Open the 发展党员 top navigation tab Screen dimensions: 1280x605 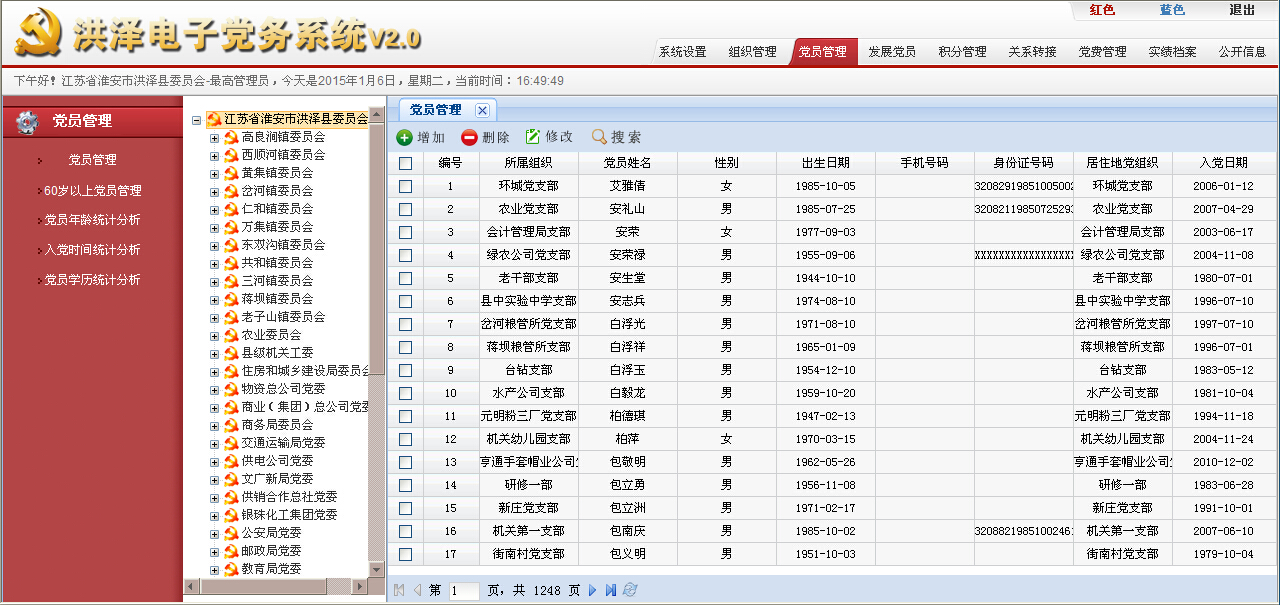891,52
